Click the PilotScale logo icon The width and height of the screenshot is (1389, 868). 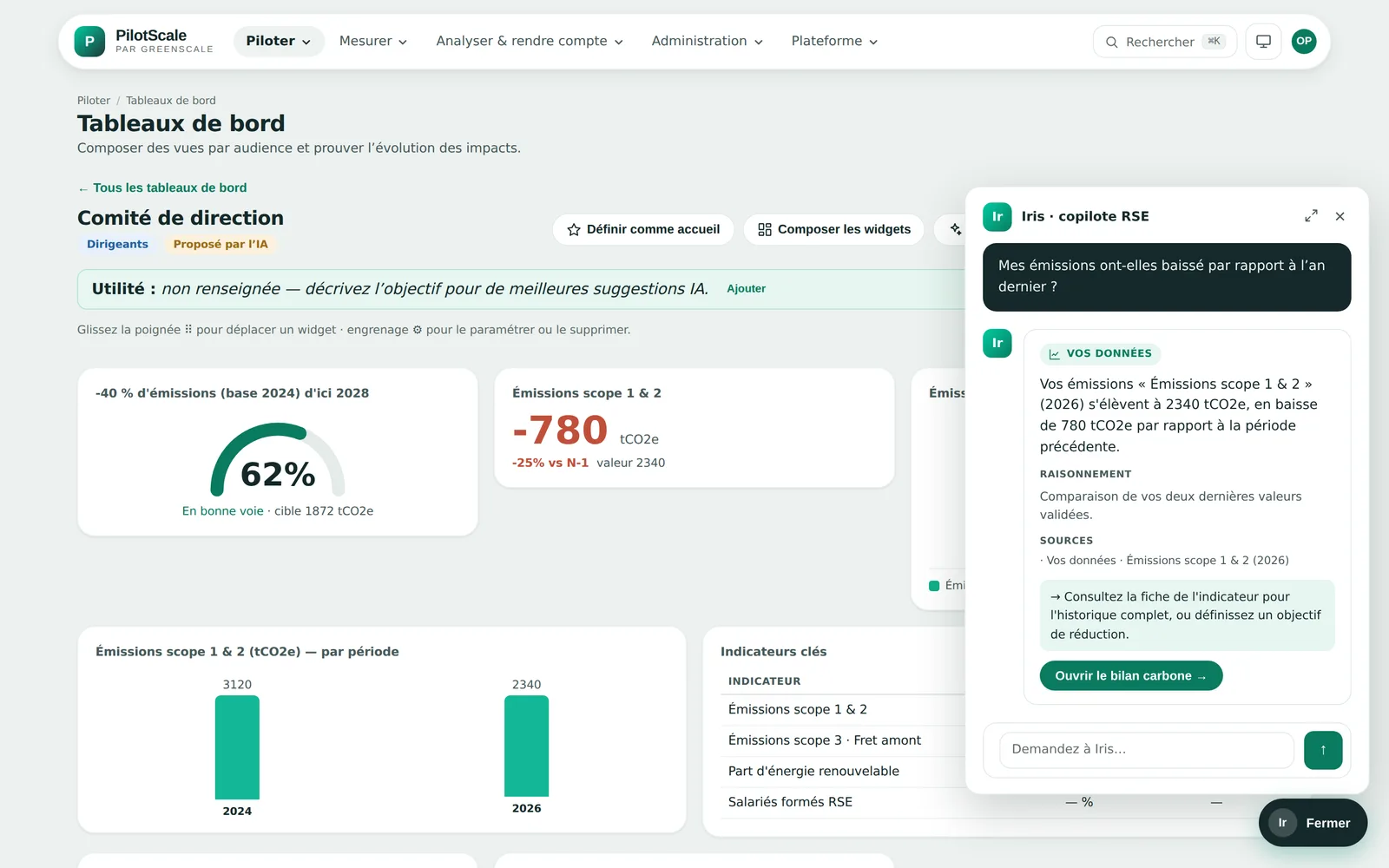[x=89, y=42]
